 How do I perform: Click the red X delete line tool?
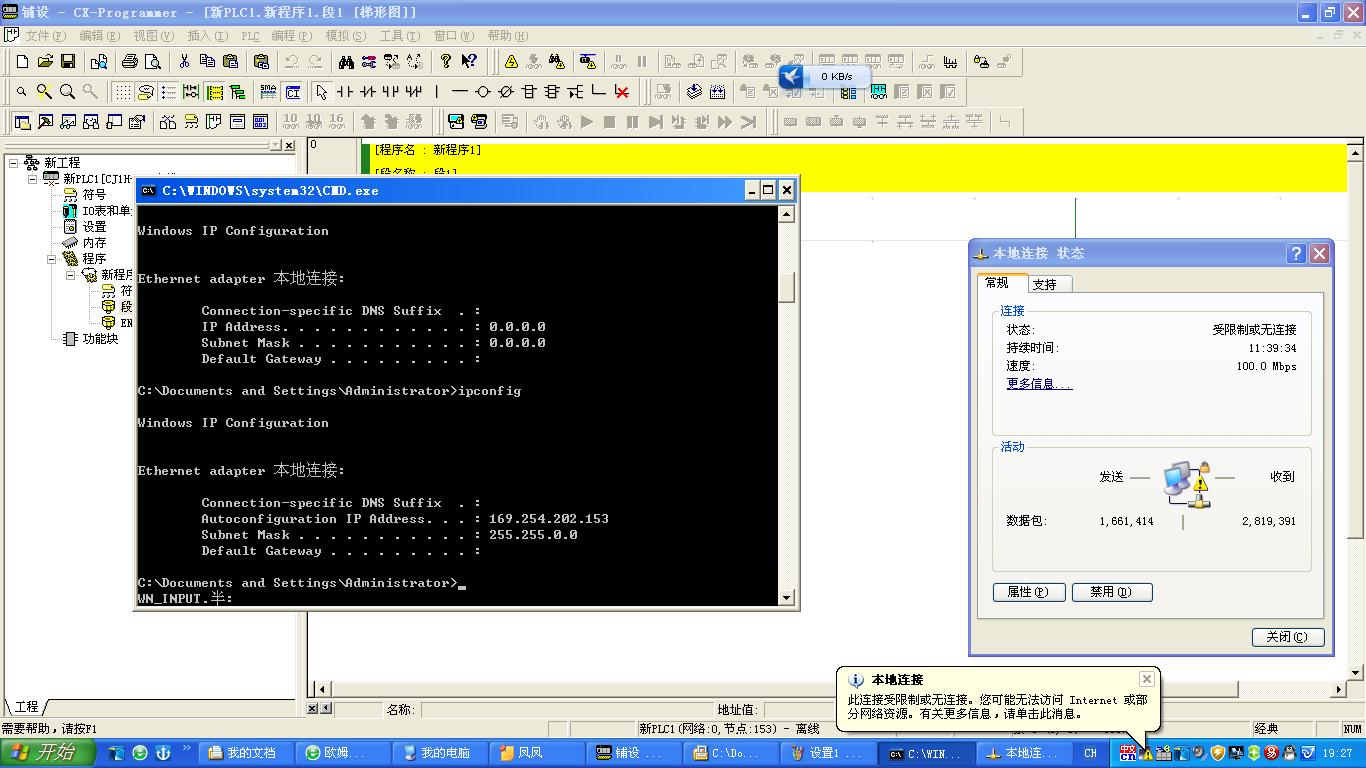pos(622,92)
